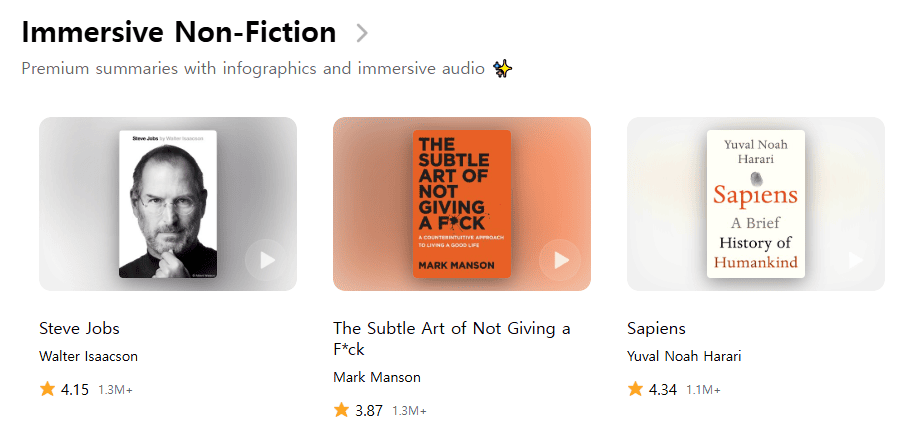Click the star icon beside 4.15 rating
Viewport: 913px width, 444px height.
coord(47,389)
